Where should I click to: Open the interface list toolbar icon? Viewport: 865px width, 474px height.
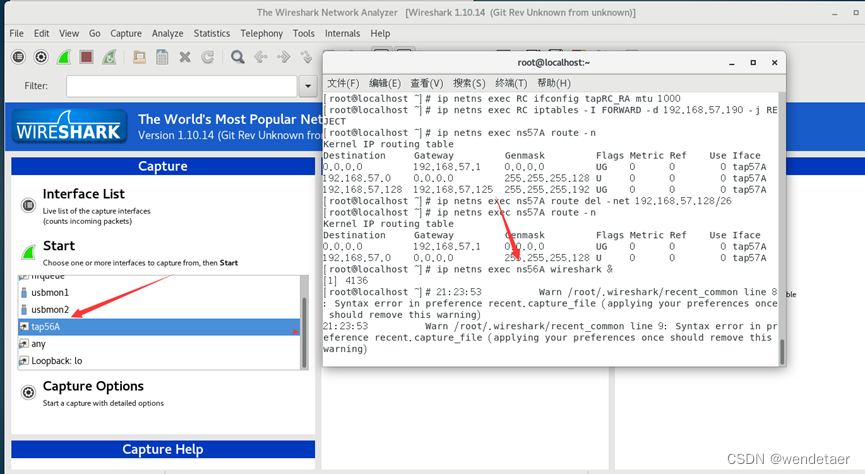(x=19, y=57)
